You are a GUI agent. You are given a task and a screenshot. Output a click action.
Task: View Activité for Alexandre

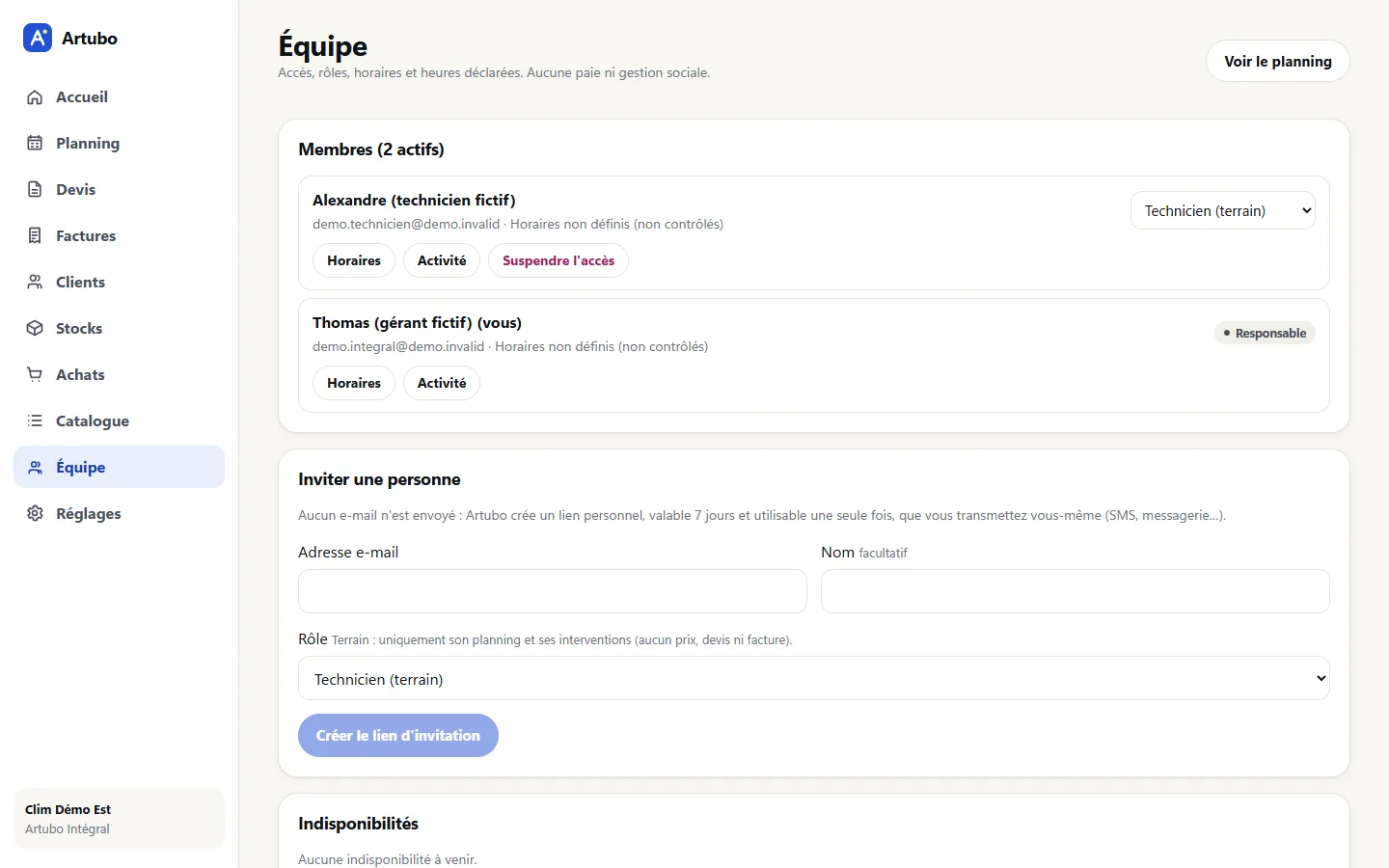tap(442, 260)
